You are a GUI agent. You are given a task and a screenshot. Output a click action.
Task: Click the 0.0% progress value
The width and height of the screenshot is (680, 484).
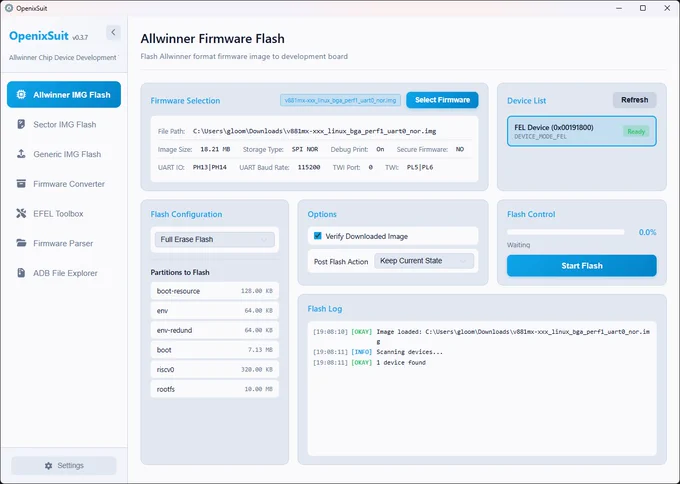[x=647, y=232]
